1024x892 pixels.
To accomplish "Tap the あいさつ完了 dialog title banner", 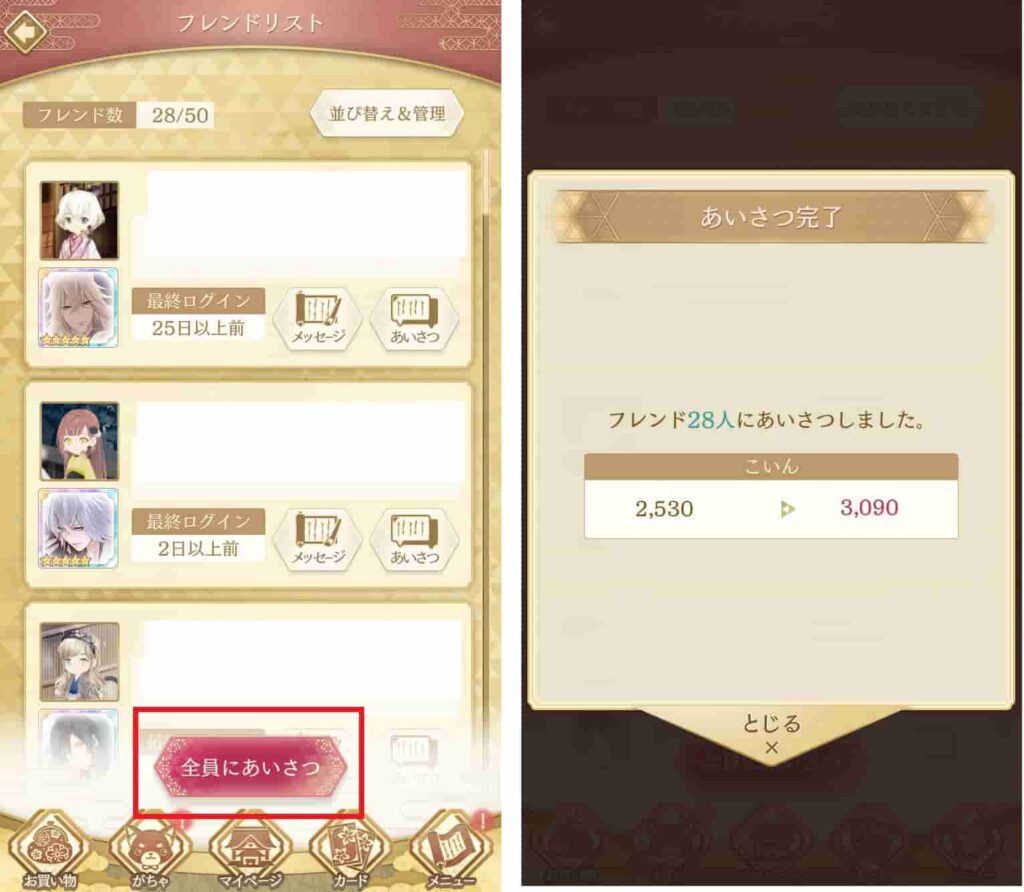I will 771,217.
